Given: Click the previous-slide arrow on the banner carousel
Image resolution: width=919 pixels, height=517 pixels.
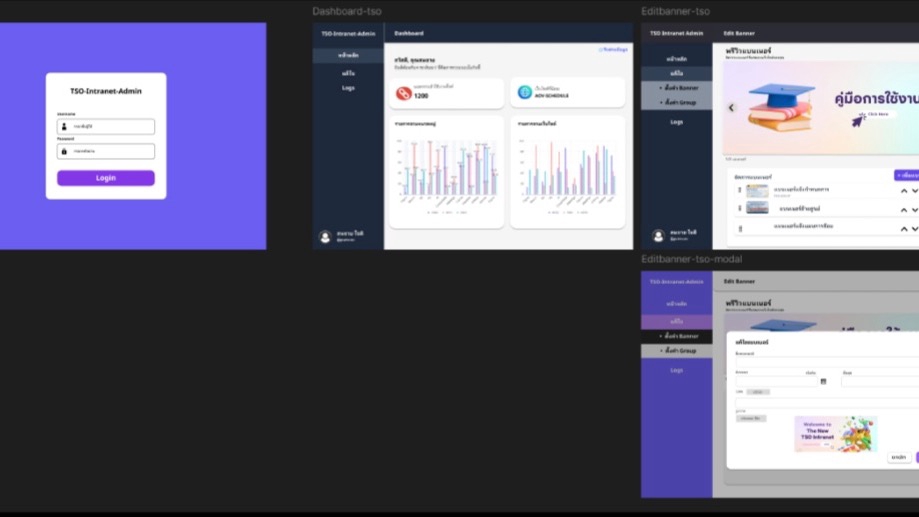Looking at the screenshot, I should click(731, 108).
